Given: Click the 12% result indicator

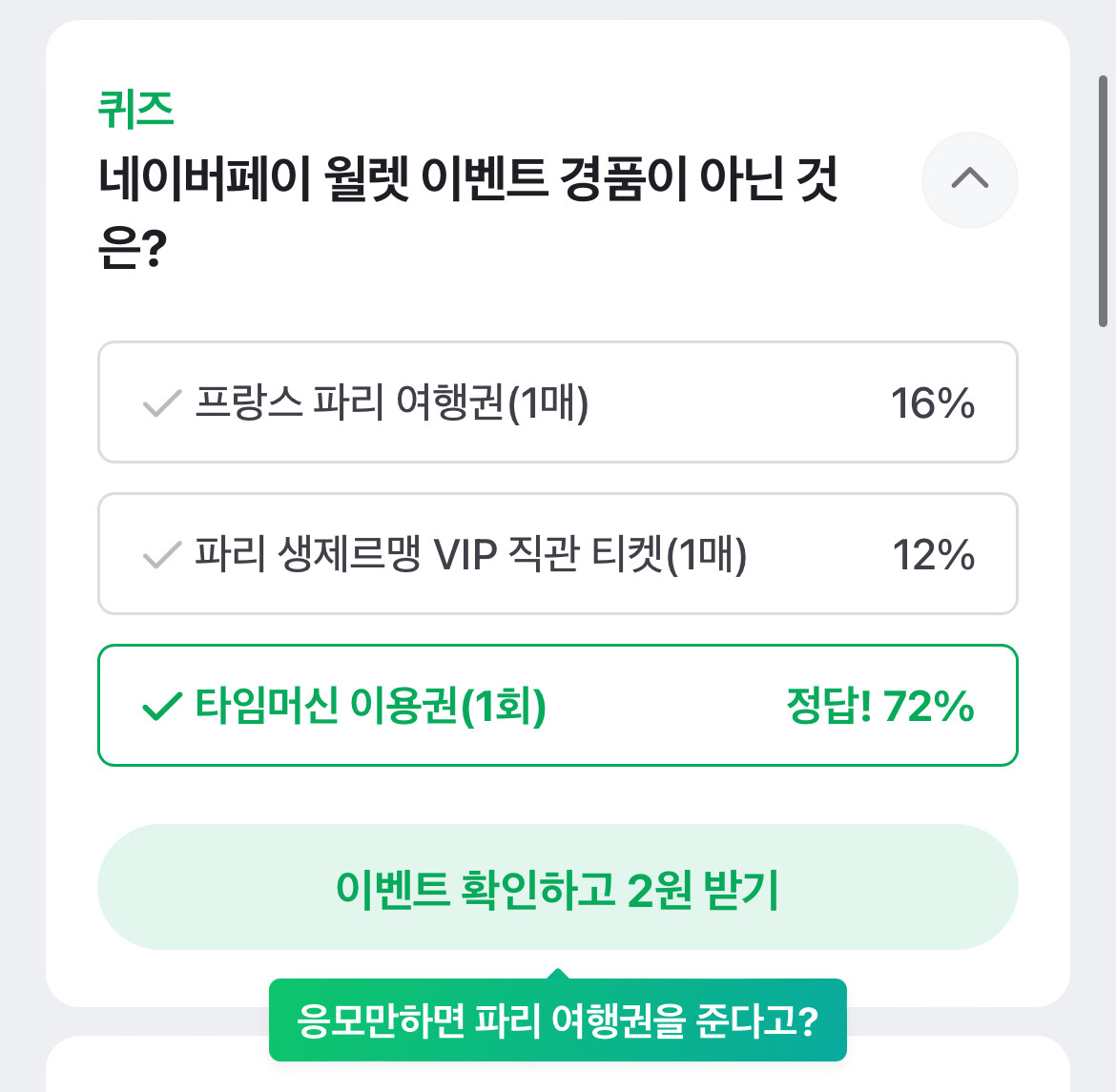Looking at the screenshot, I should (933, 554).
